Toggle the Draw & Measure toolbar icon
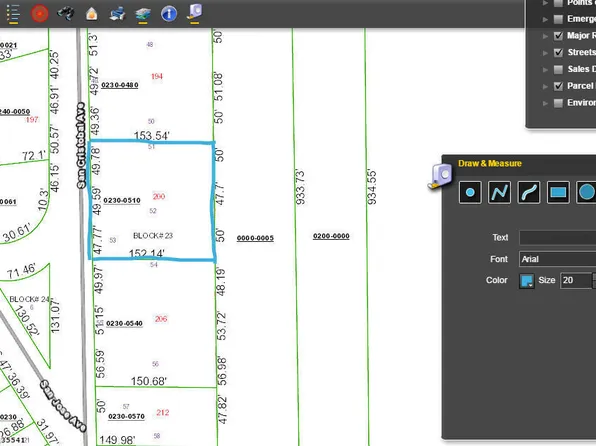This screenshot has height=446, width=596. pyautogui.click(x=195, y=13)
